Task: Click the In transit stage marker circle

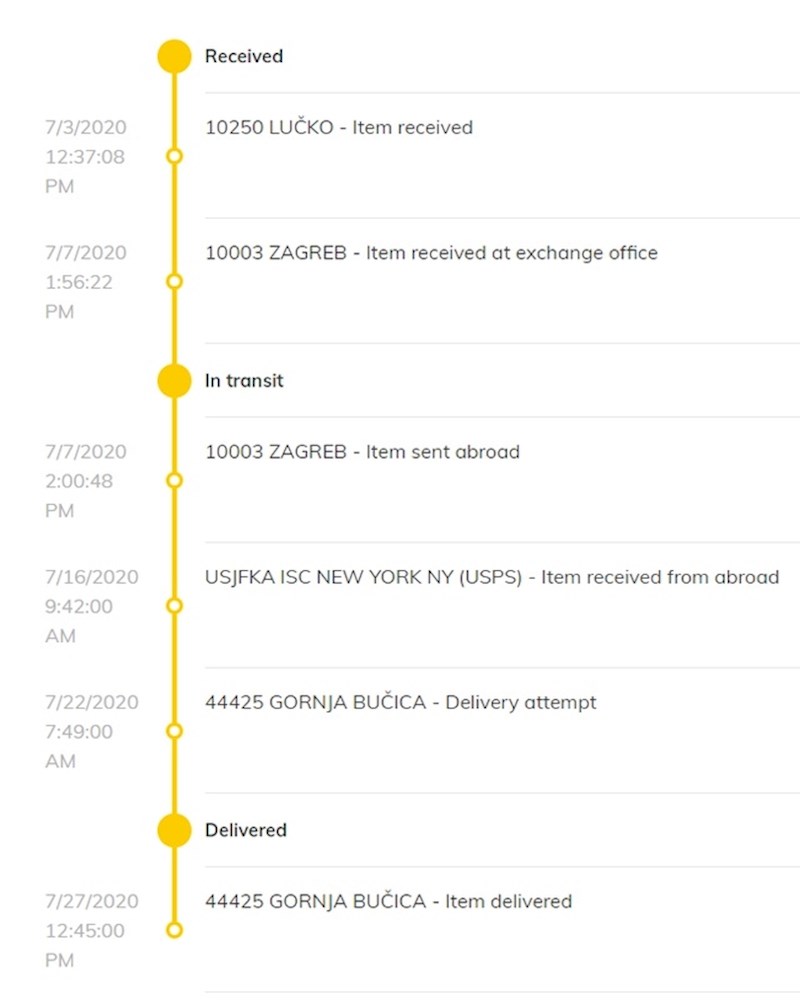Action: [174, 381]
